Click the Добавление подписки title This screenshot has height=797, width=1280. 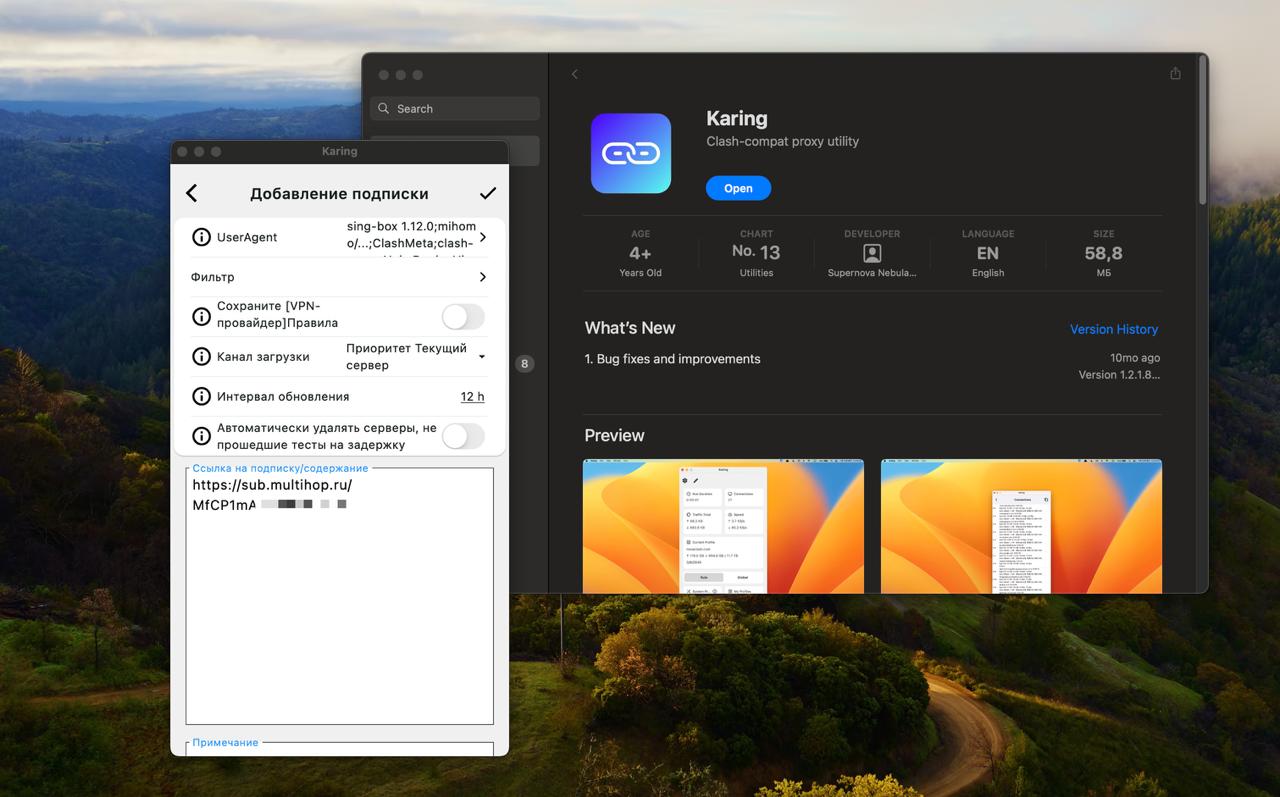[x=339, y=194]
